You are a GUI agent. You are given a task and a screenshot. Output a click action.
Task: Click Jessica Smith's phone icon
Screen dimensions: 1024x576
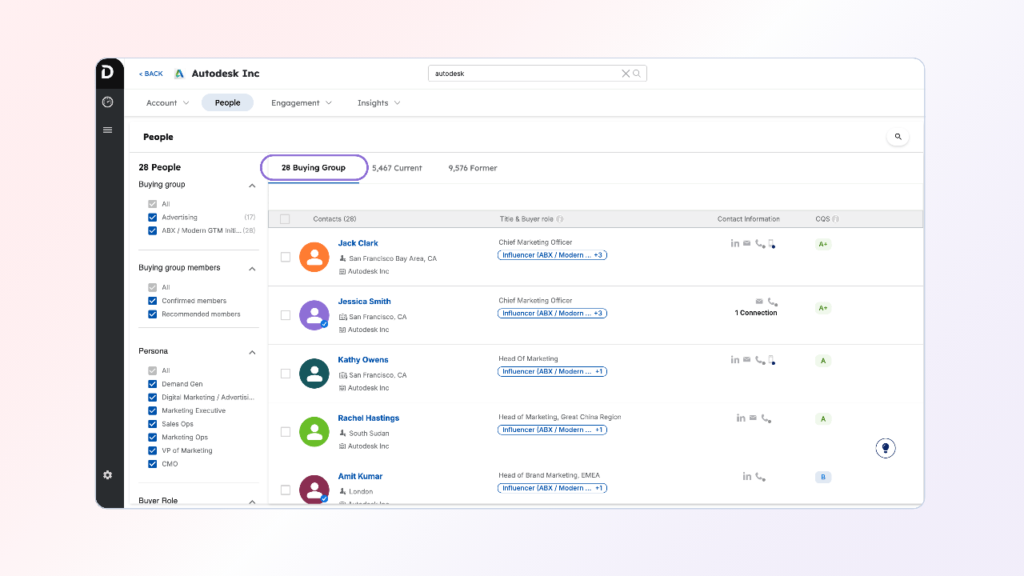773,302
